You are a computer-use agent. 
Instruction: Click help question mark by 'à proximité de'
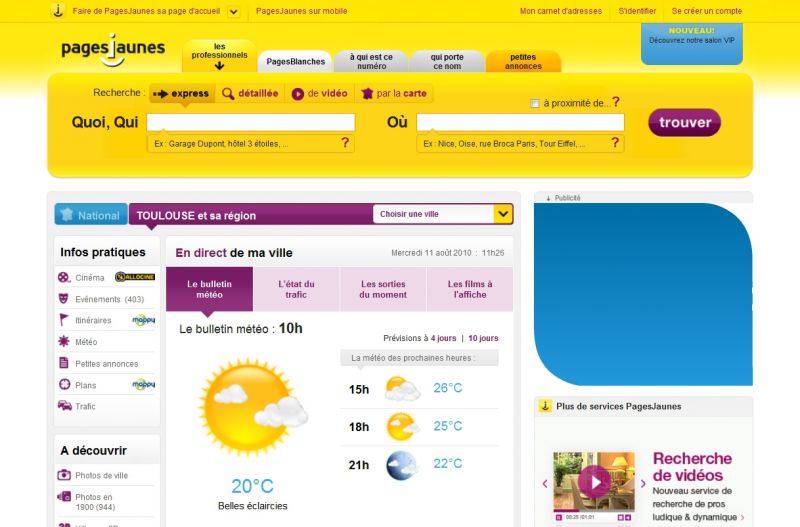pyautogui.click(x=616, y=102)
